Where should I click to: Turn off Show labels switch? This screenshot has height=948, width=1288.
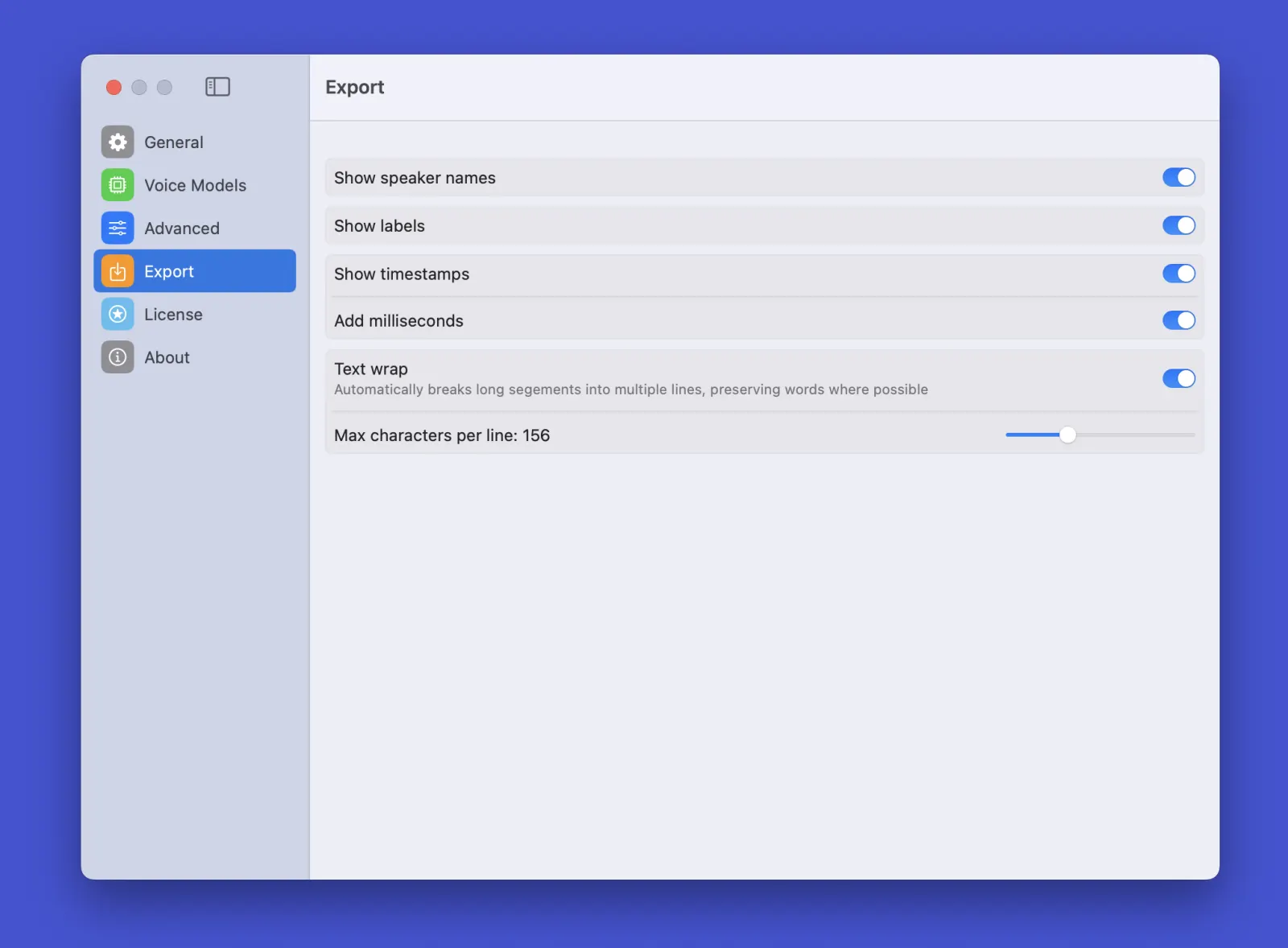[1179, 226]
